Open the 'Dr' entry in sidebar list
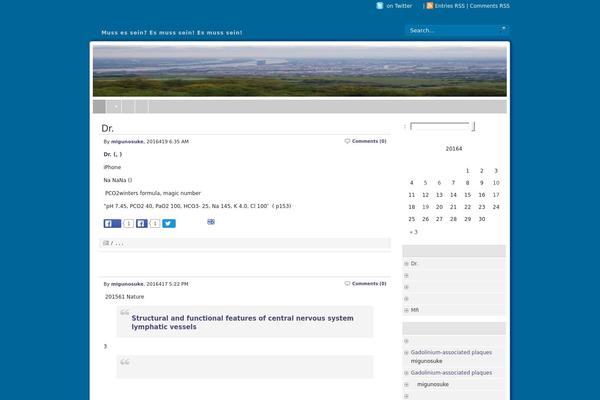This screenshot has height=400, width=600. coord(414,263)
